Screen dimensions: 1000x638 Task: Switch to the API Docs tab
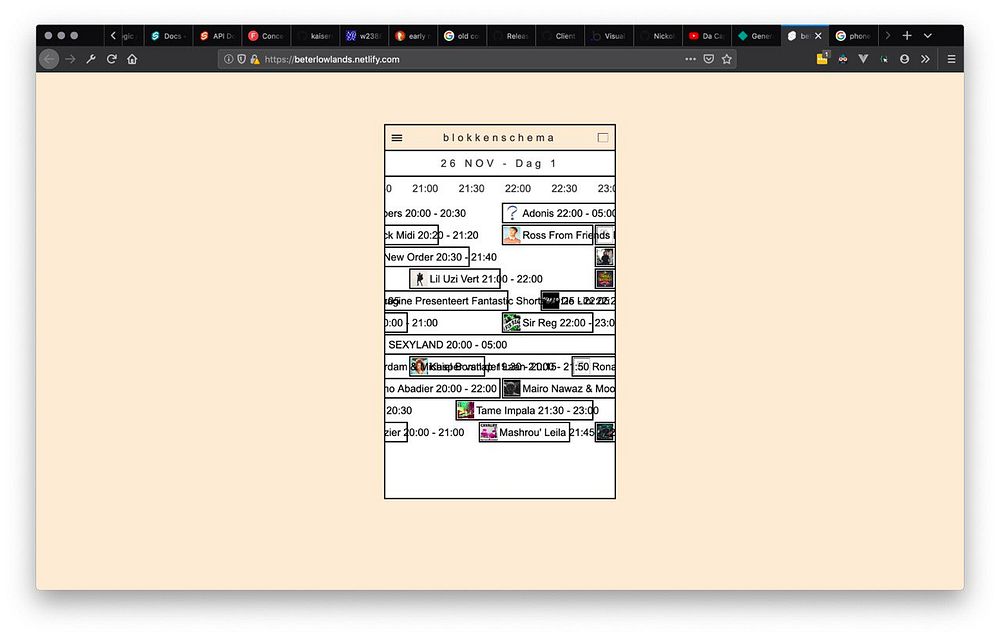coord(217,36)
